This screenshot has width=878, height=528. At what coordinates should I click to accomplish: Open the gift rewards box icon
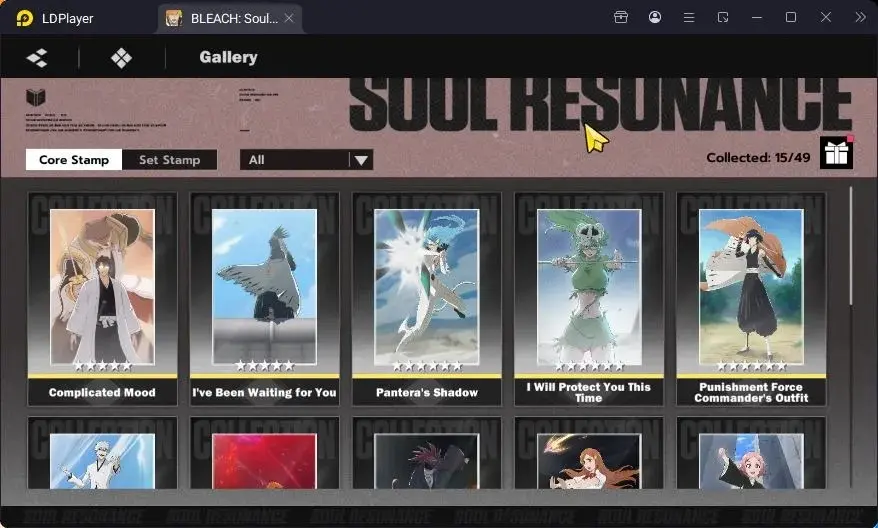(837, 153)
